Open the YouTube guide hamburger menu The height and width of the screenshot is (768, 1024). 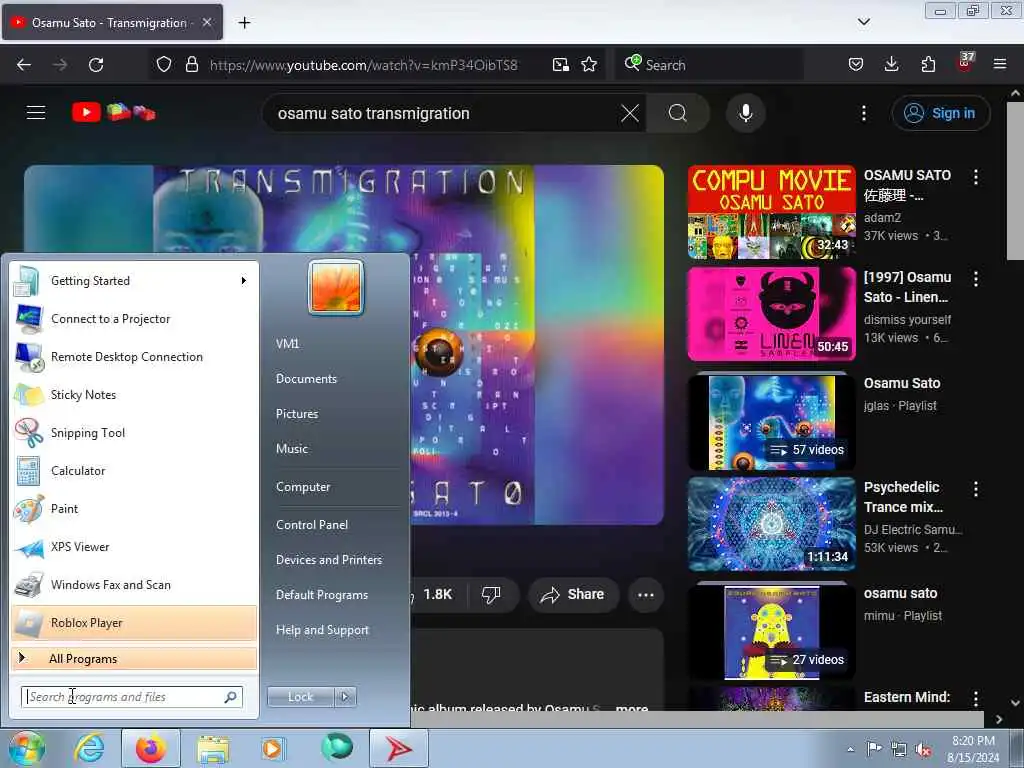[x=36, y=113]
